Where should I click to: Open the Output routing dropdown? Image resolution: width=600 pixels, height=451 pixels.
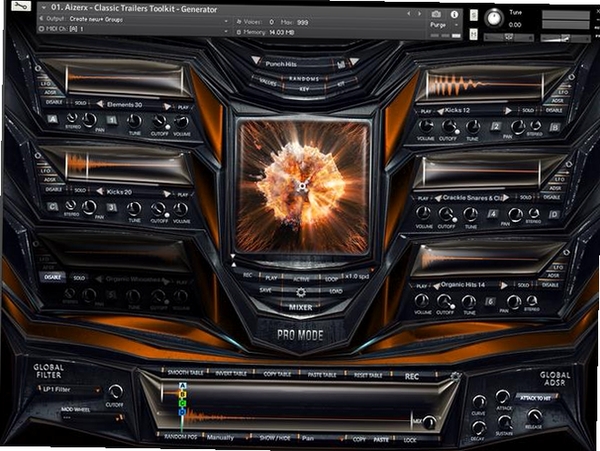135,20
